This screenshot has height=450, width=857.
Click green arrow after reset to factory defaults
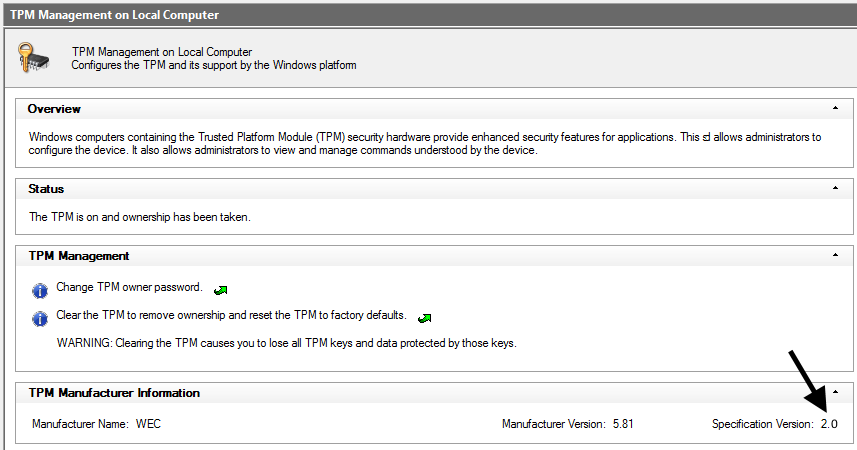[x=424, y=318]
